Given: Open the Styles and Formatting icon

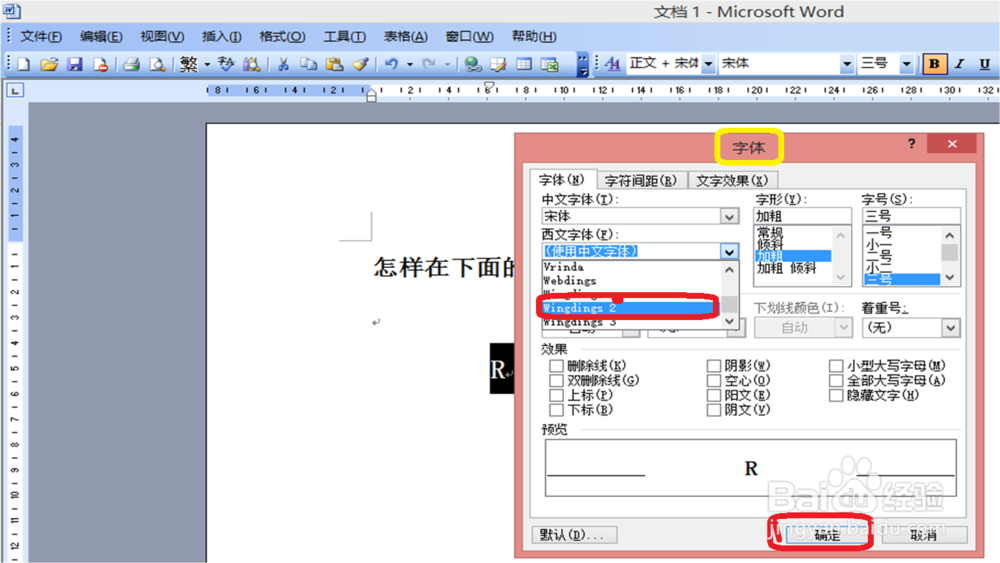Looking at the screenshot, I should coord(612,64).
